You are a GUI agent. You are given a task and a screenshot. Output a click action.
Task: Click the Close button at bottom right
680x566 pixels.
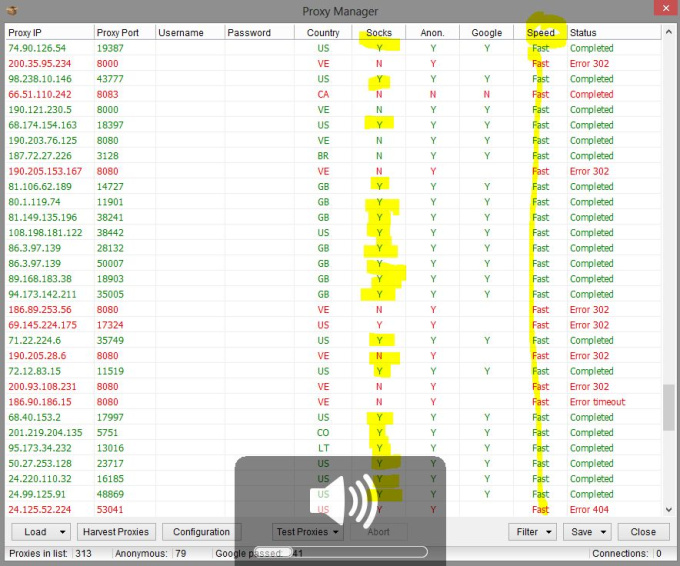point(643,532)
